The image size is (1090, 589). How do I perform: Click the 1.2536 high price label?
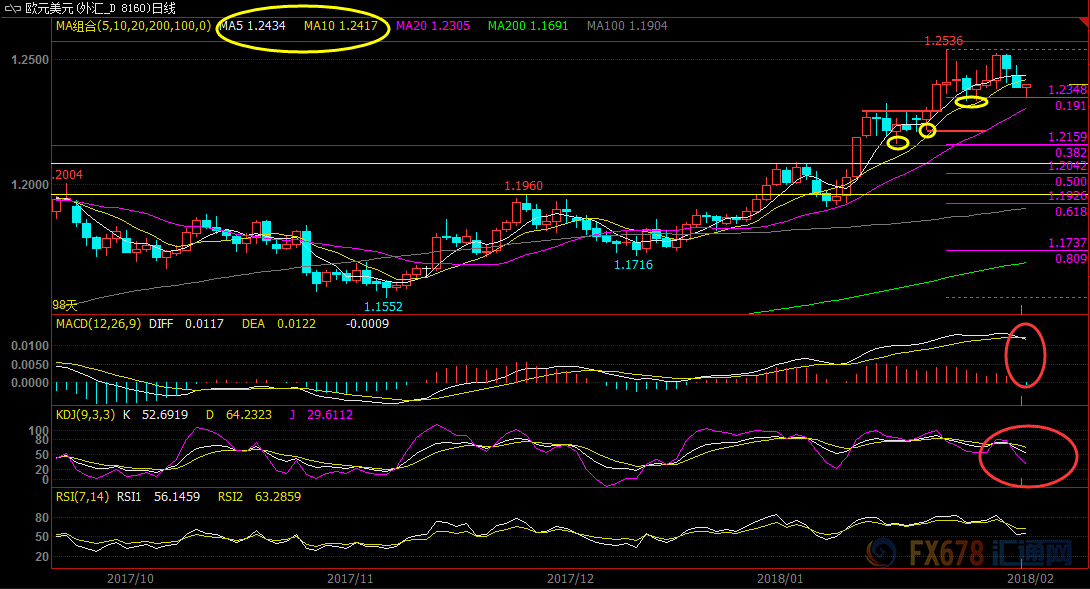943,41
